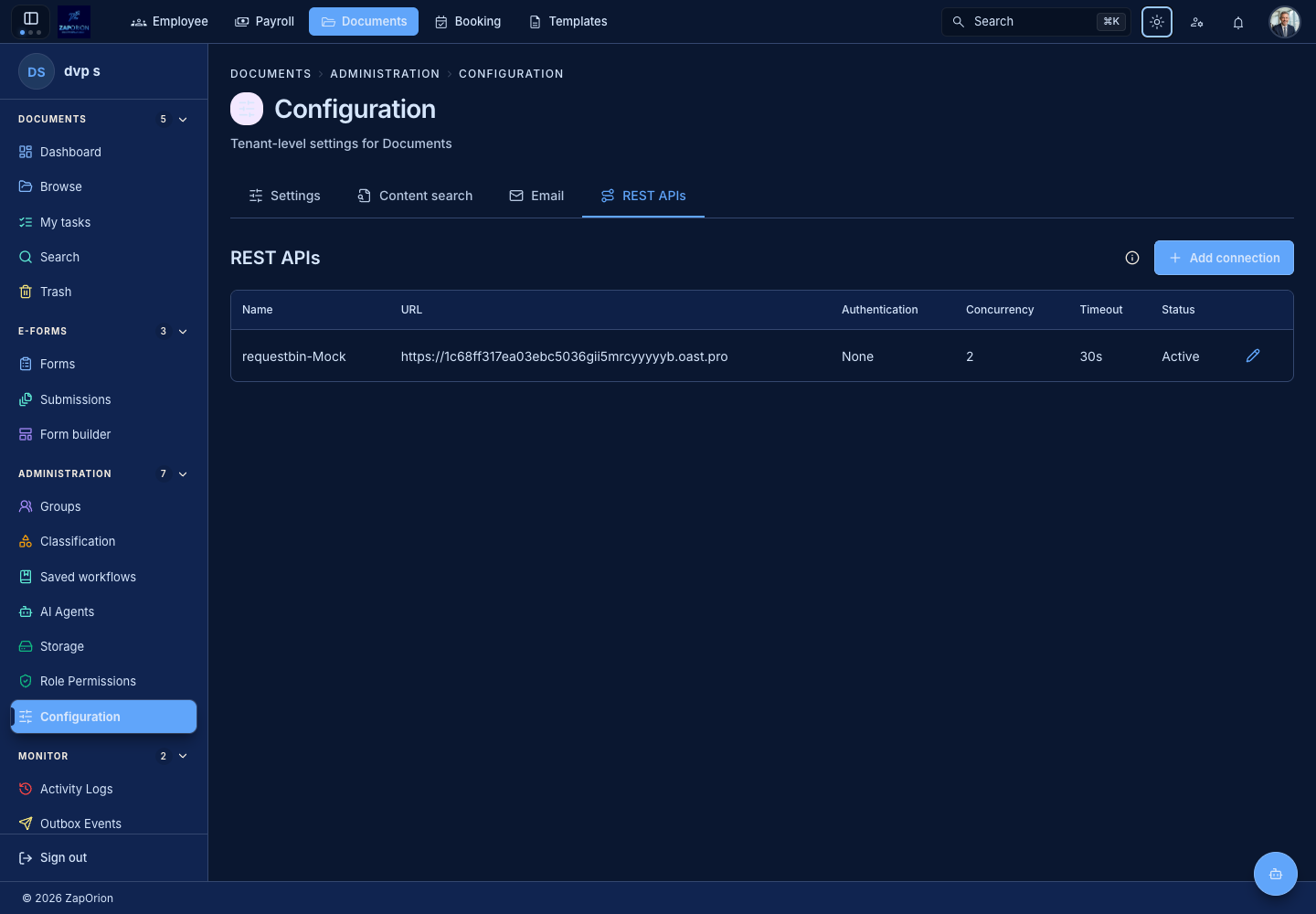Open the Templates module

click(568, 22)
